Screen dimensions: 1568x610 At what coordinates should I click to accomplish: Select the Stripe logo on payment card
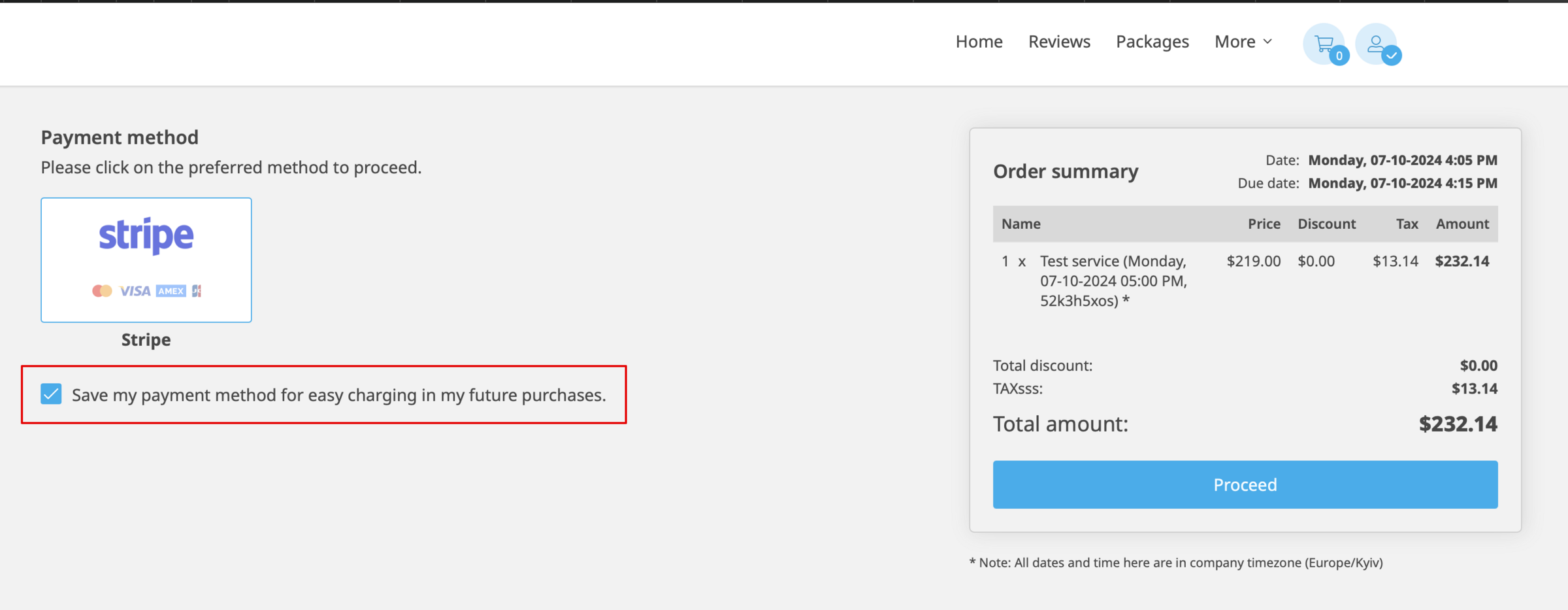(x=145, y=235)
